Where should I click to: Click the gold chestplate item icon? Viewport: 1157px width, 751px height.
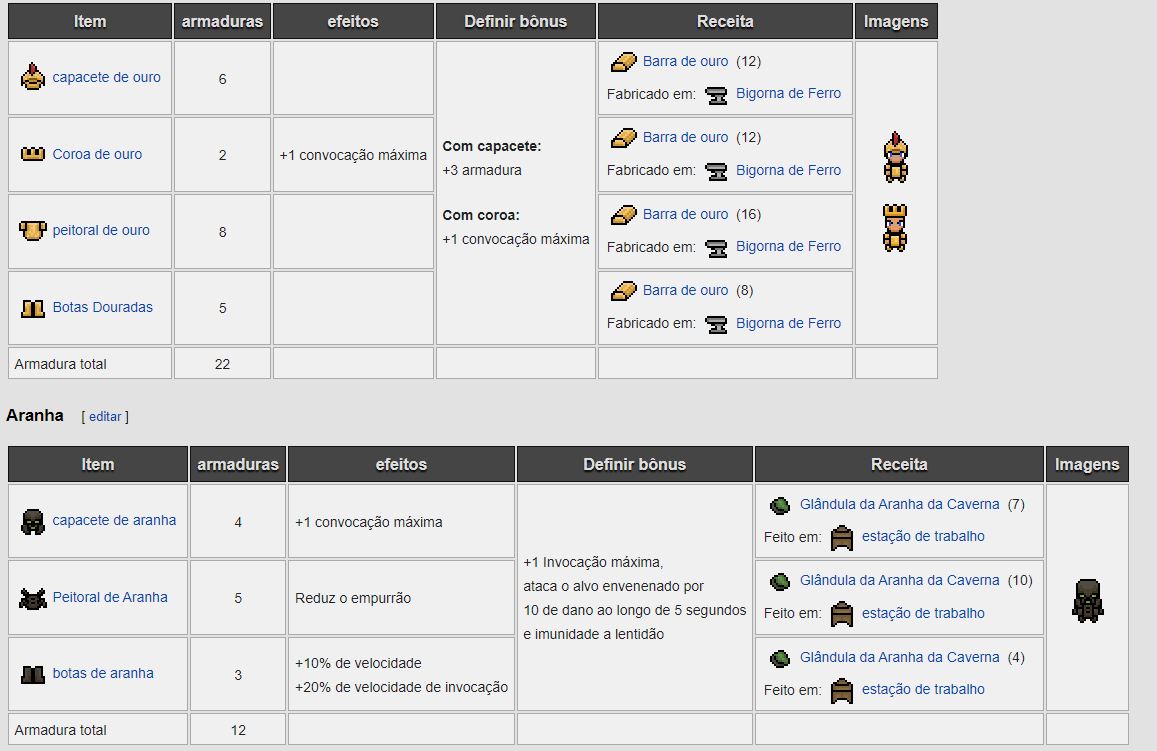pos(33,231)
